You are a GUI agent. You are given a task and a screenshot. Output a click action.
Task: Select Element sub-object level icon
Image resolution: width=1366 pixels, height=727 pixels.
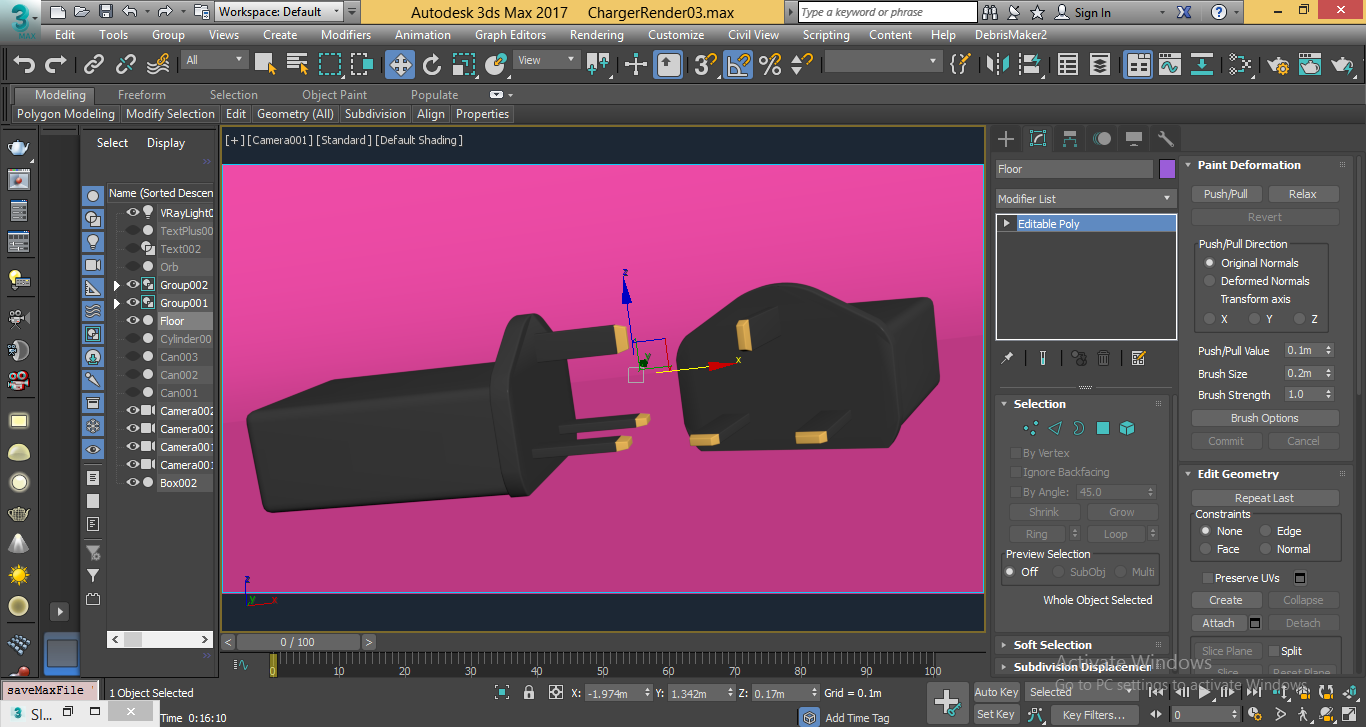tap(1127, 428)
